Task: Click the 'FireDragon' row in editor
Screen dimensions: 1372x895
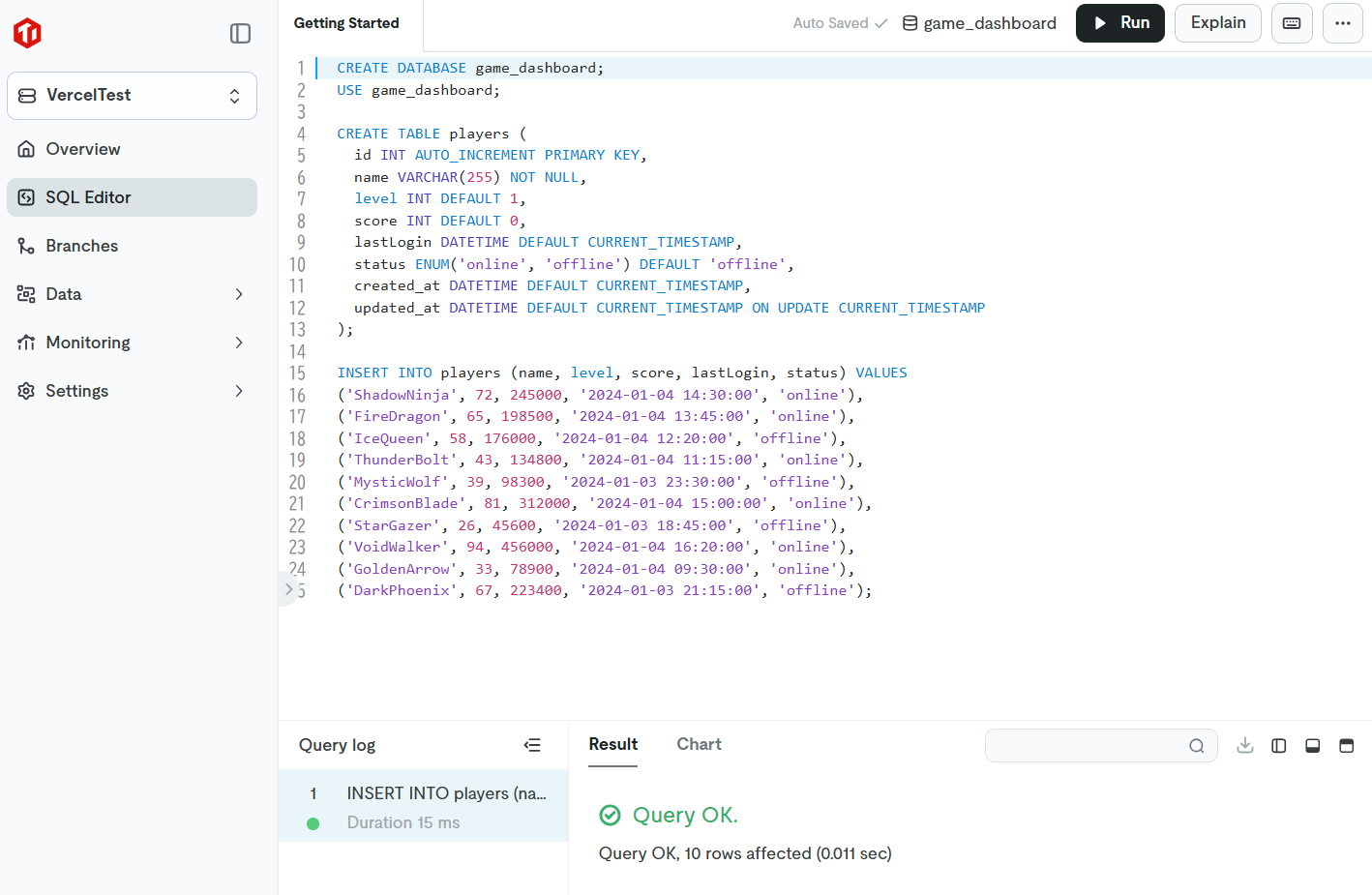Action: pyautogui.click(x=595, y=416)
